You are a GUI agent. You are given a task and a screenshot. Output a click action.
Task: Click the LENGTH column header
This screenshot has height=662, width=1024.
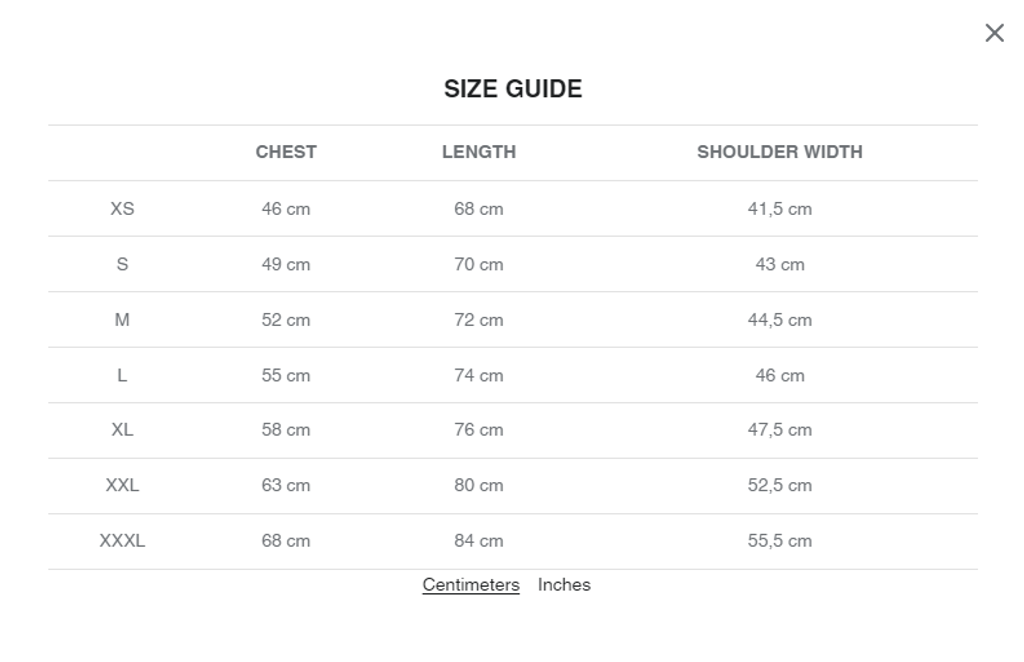[480, 152]
